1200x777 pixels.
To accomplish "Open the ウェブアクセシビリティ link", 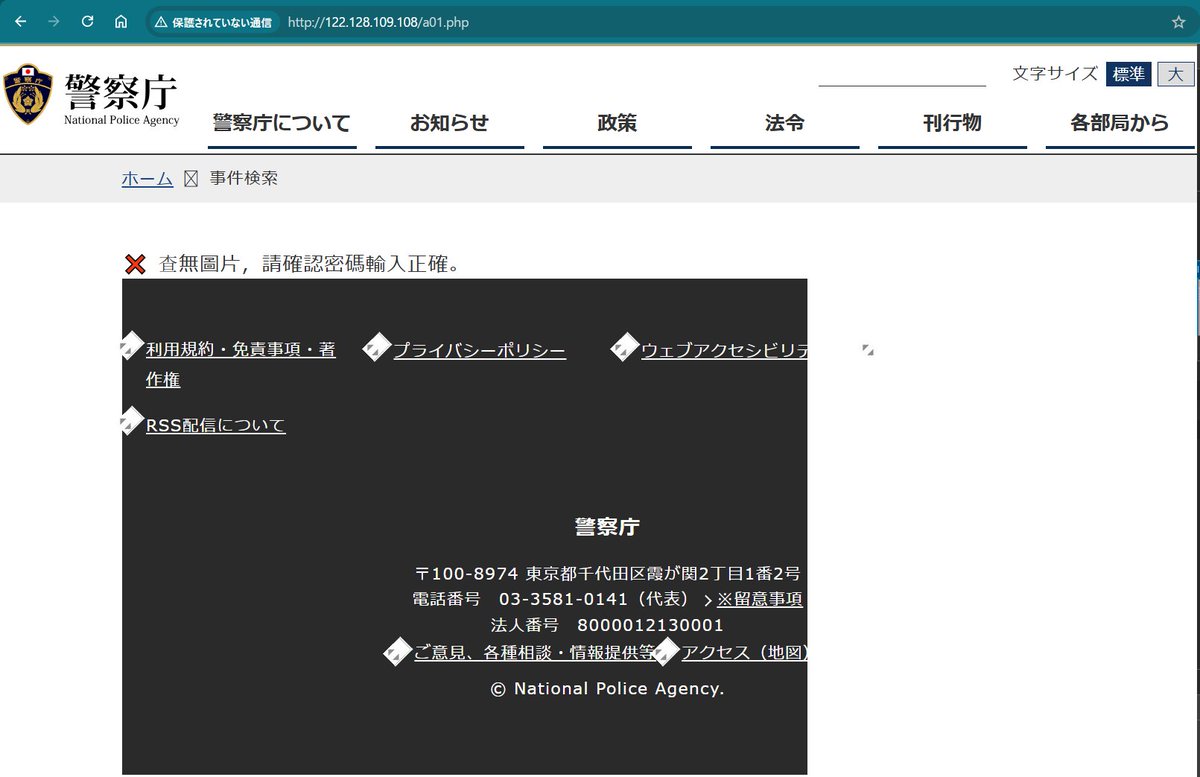I will 724,350.
